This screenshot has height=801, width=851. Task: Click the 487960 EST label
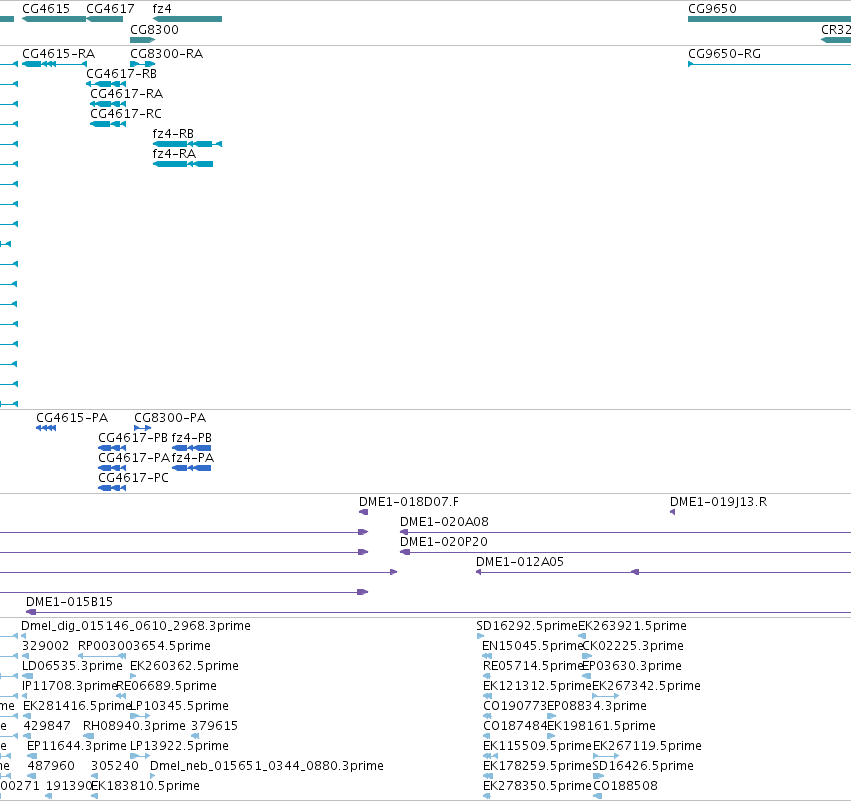(x=51, y=766)
